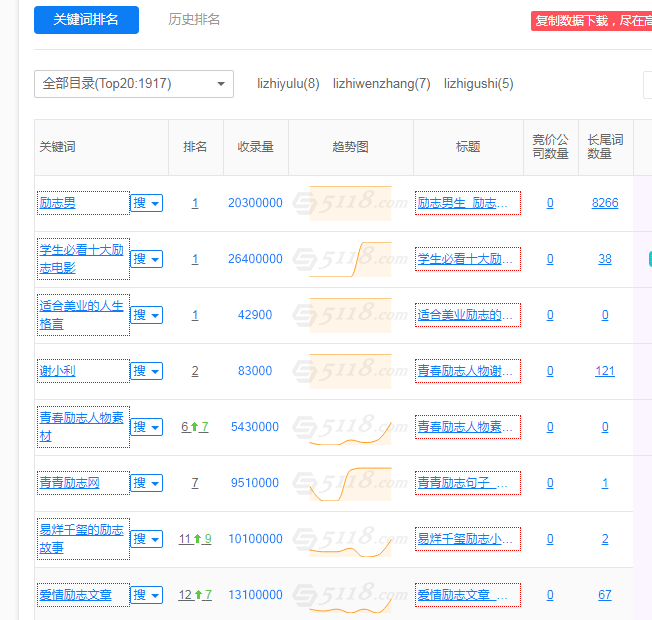Open the 搜 dropdown for 励志男
This screenshot has width=652, height=620.
[146, 203]
